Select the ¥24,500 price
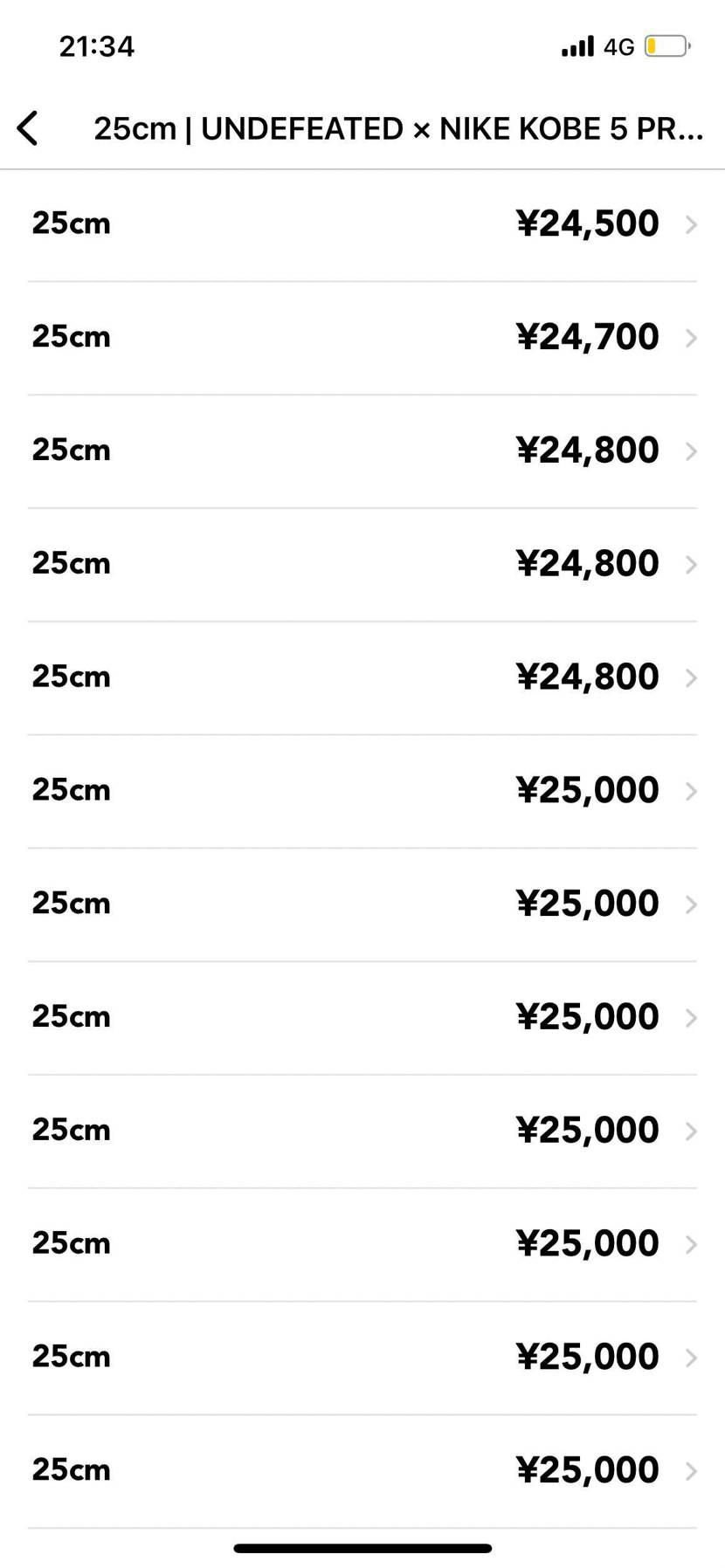The image size is (725, 1568). coord(587,224)
